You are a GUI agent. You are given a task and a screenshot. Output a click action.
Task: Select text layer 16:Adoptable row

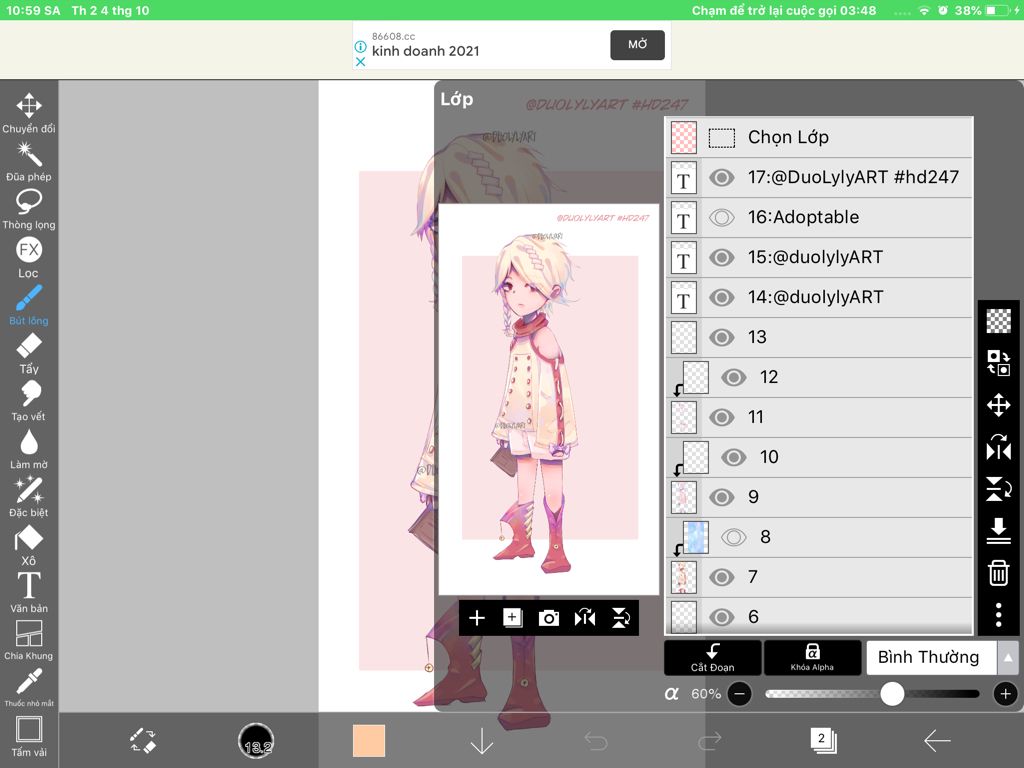820,217
